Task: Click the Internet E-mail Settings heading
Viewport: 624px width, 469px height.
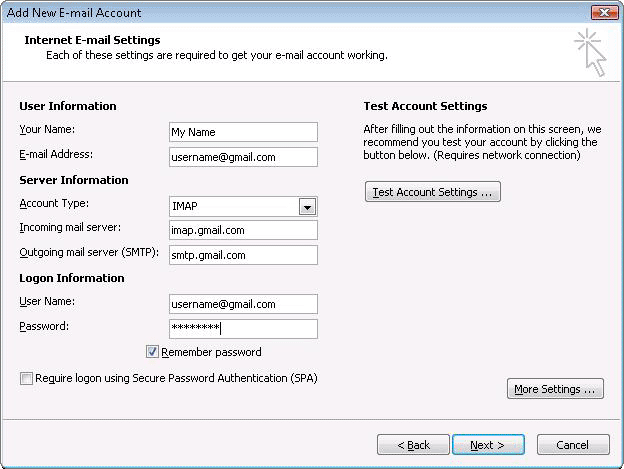Action: click(x=92, y=40)
